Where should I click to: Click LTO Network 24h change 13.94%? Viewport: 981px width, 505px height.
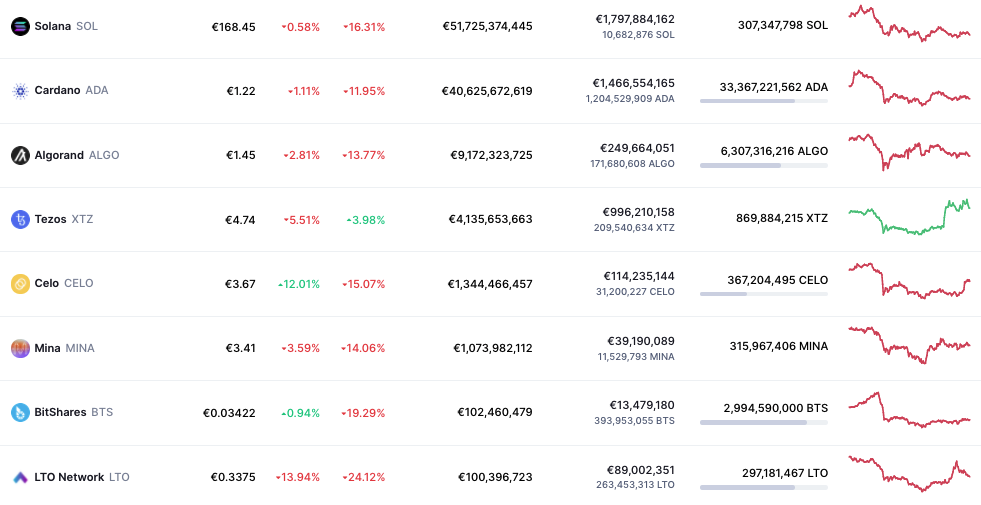coord(298,477)
